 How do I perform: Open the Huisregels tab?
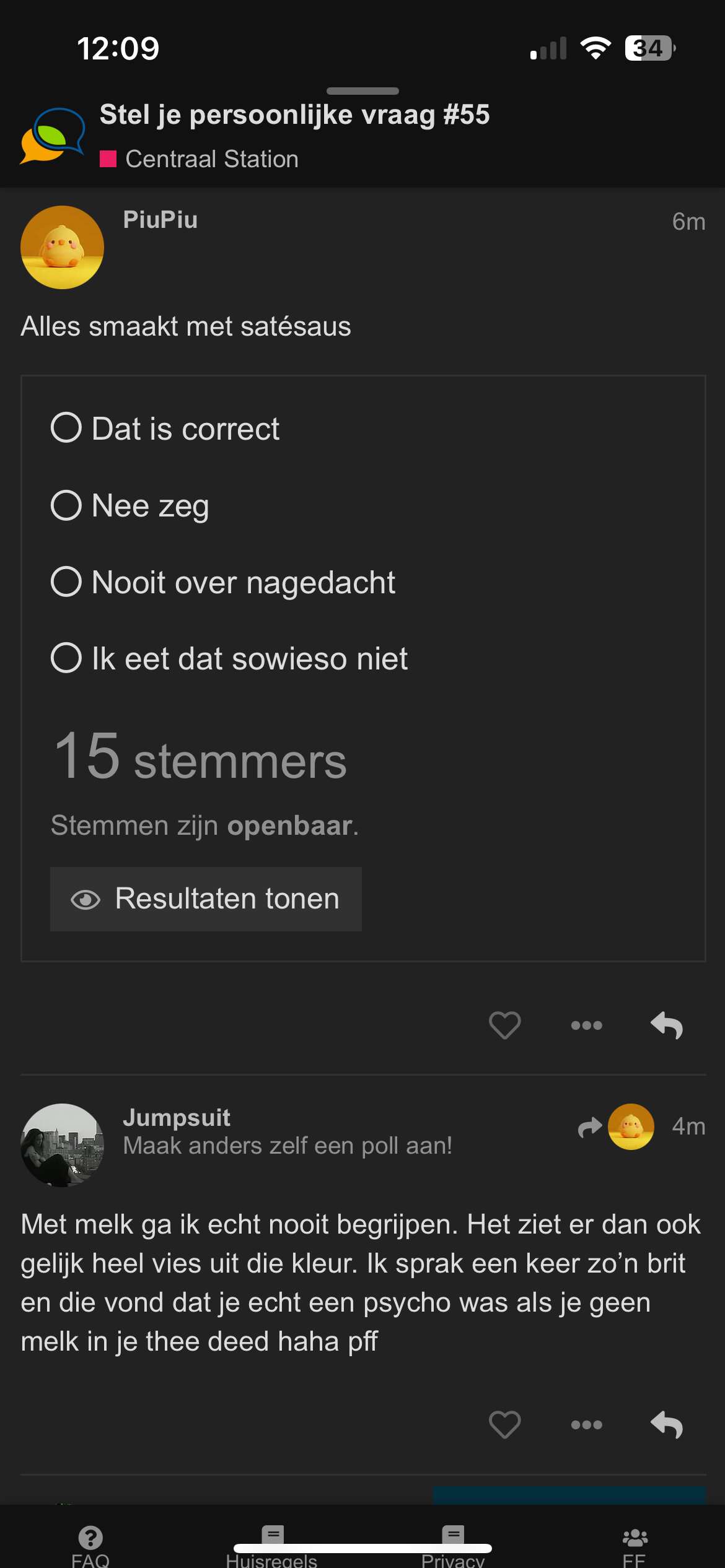(272, 1545)
